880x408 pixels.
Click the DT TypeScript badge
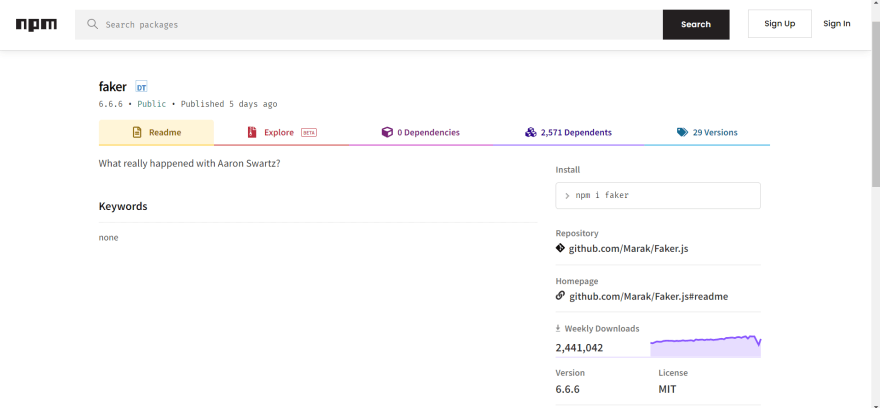coord(141,87)
